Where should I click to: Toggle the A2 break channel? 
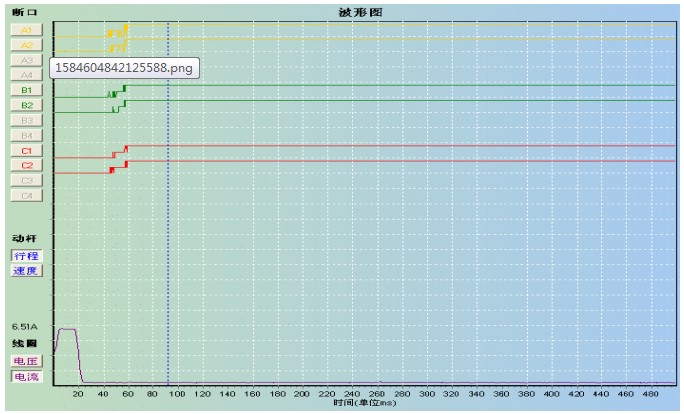(26, 45)
